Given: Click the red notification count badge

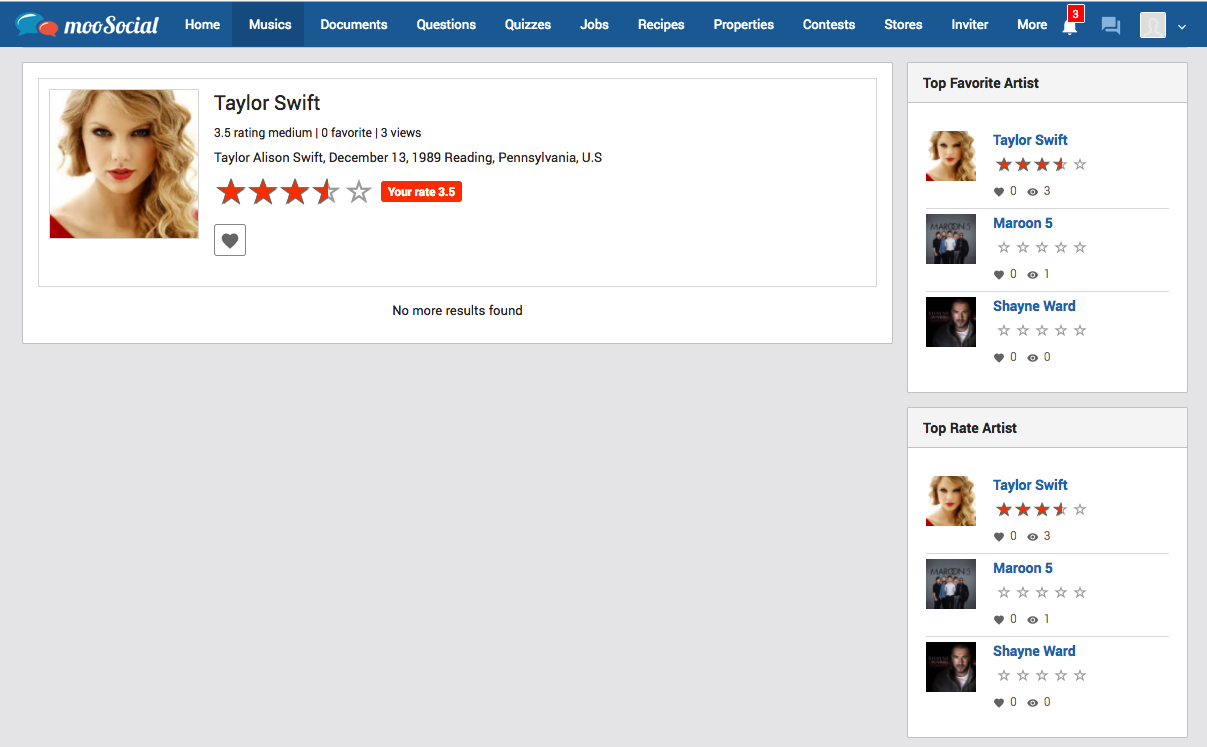Looking at the screenshot, I should click(x=1075, y=14).
